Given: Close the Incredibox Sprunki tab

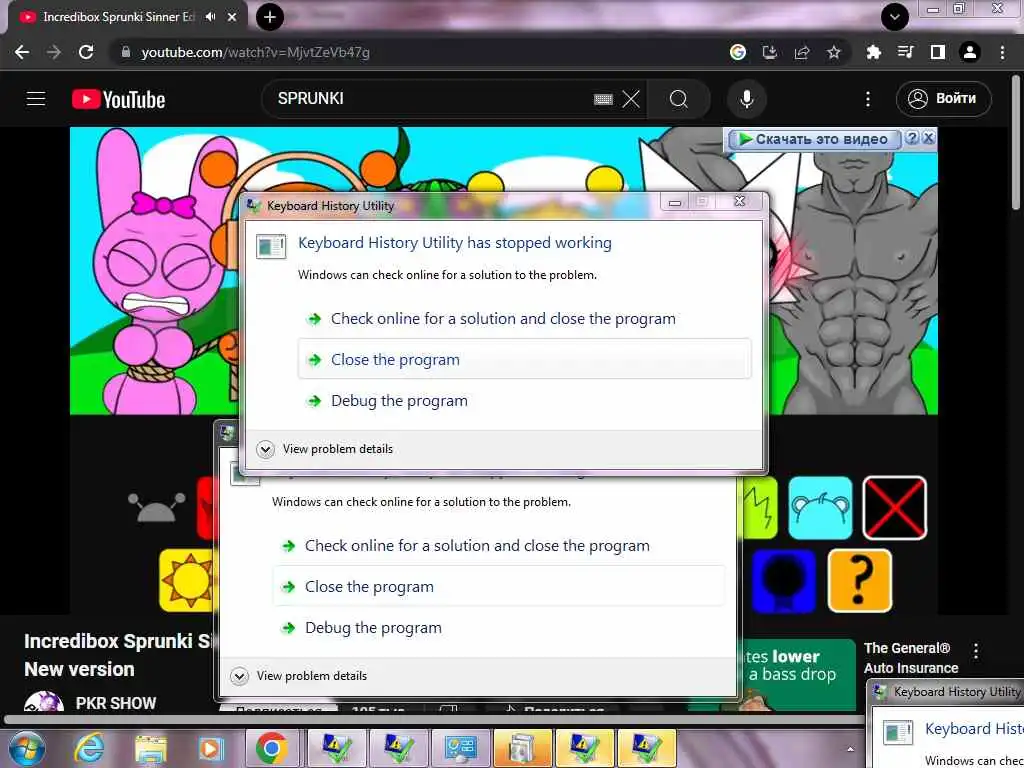Looking at the screenshot, I should pyautogui.click(x=232, y=17).
